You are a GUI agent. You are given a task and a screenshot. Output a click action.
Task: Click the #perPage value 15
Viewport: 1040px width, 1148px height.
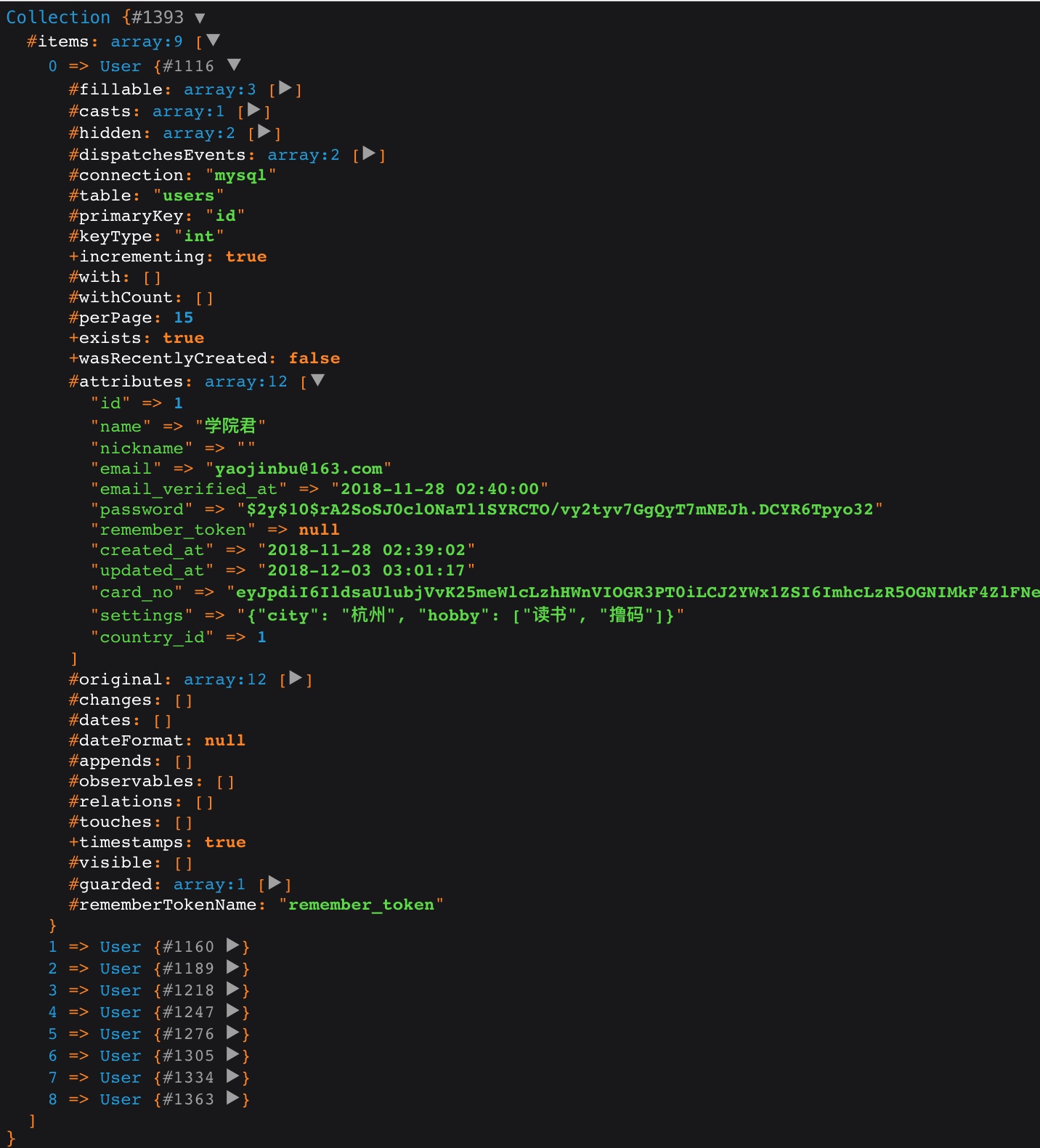coord(184,318)
